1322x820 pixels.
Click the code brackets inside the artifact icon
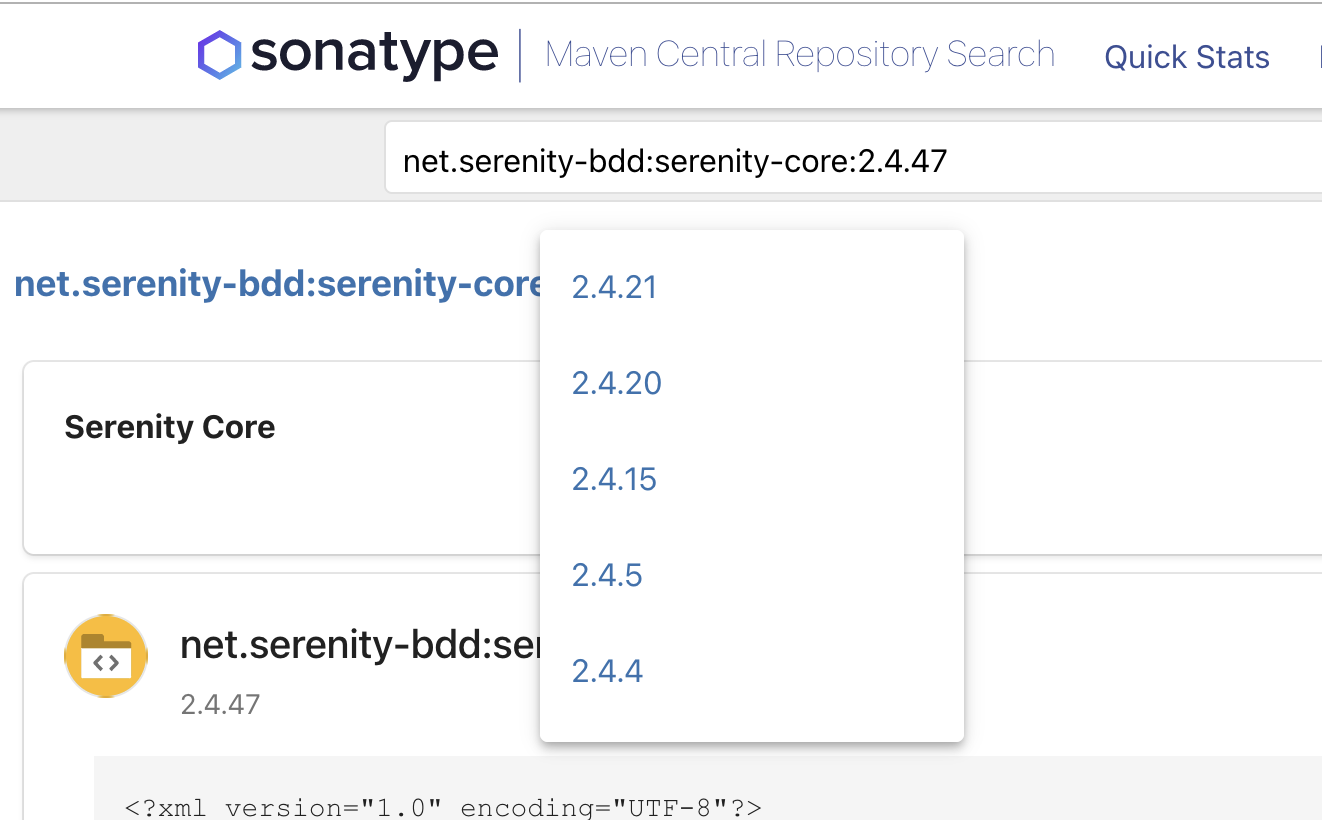point(106,662)
